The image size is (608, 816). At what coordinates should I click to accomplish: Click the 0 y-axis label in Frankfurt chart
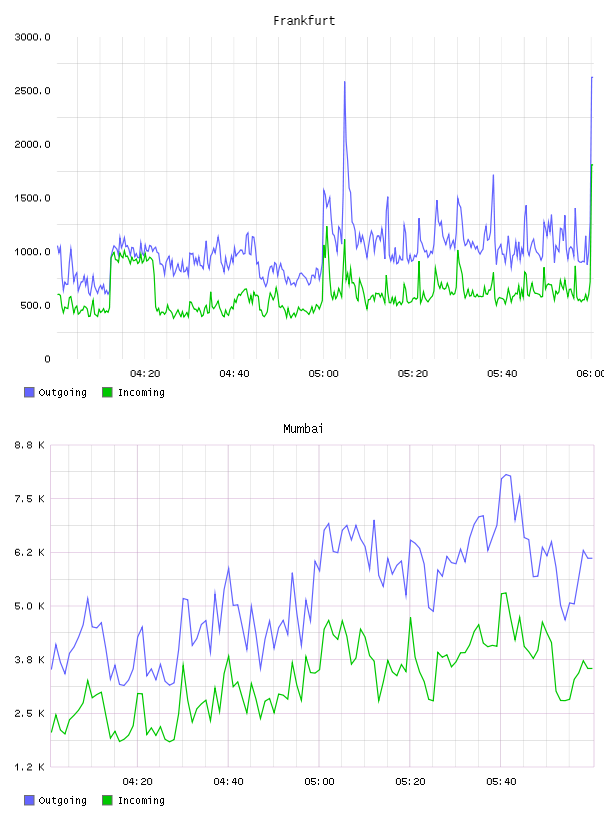47,359
